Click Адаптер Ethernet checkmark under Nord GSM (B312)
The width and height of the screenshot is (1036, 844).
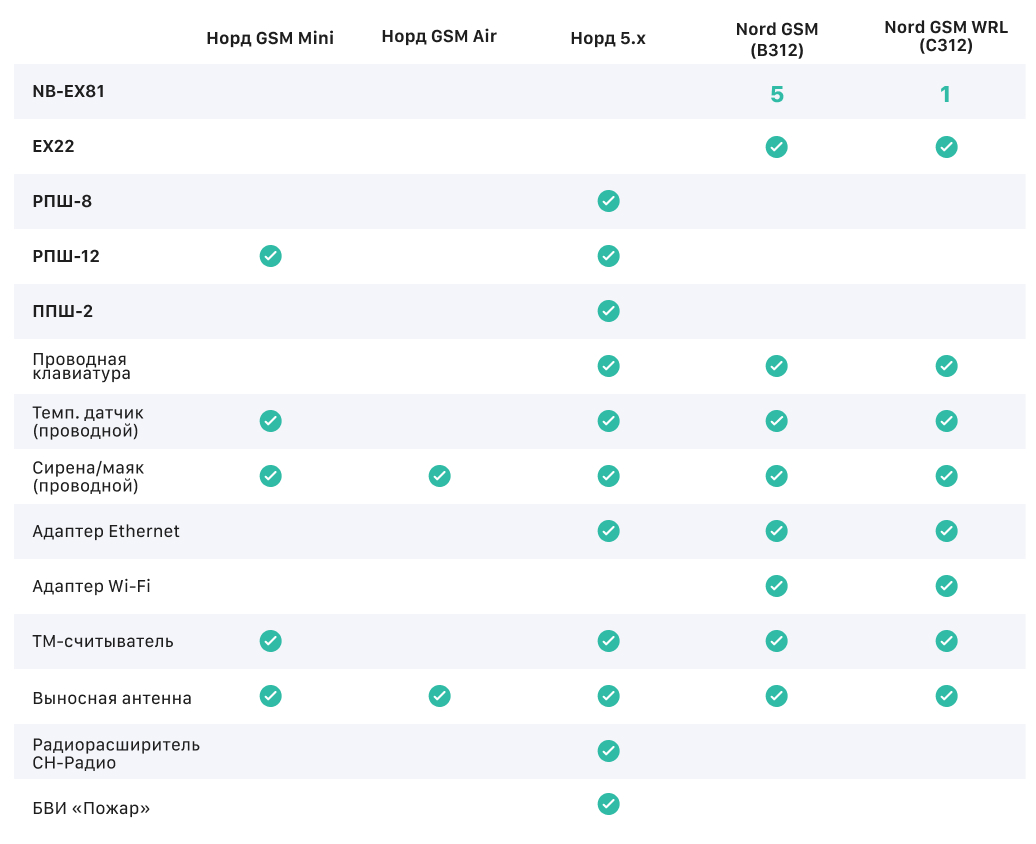776,530
